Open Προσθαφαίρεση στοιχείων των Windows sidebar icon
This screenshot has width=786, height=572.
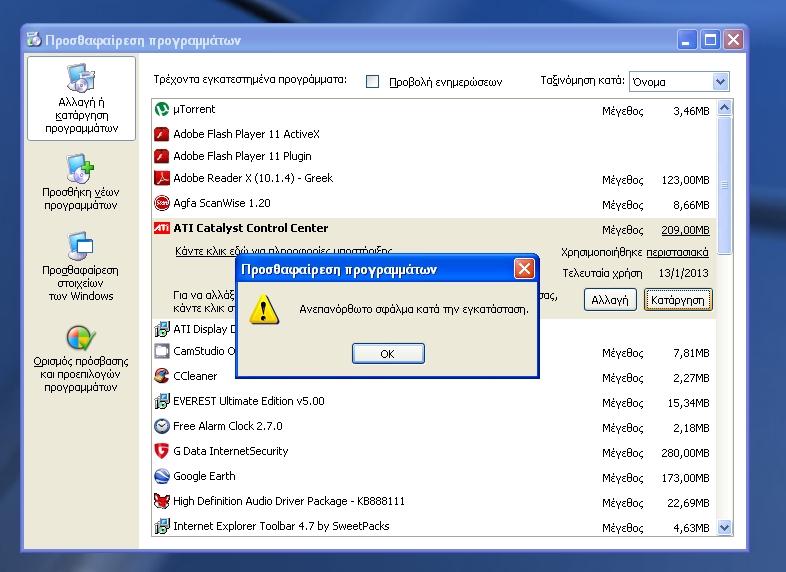coord(81,246)
